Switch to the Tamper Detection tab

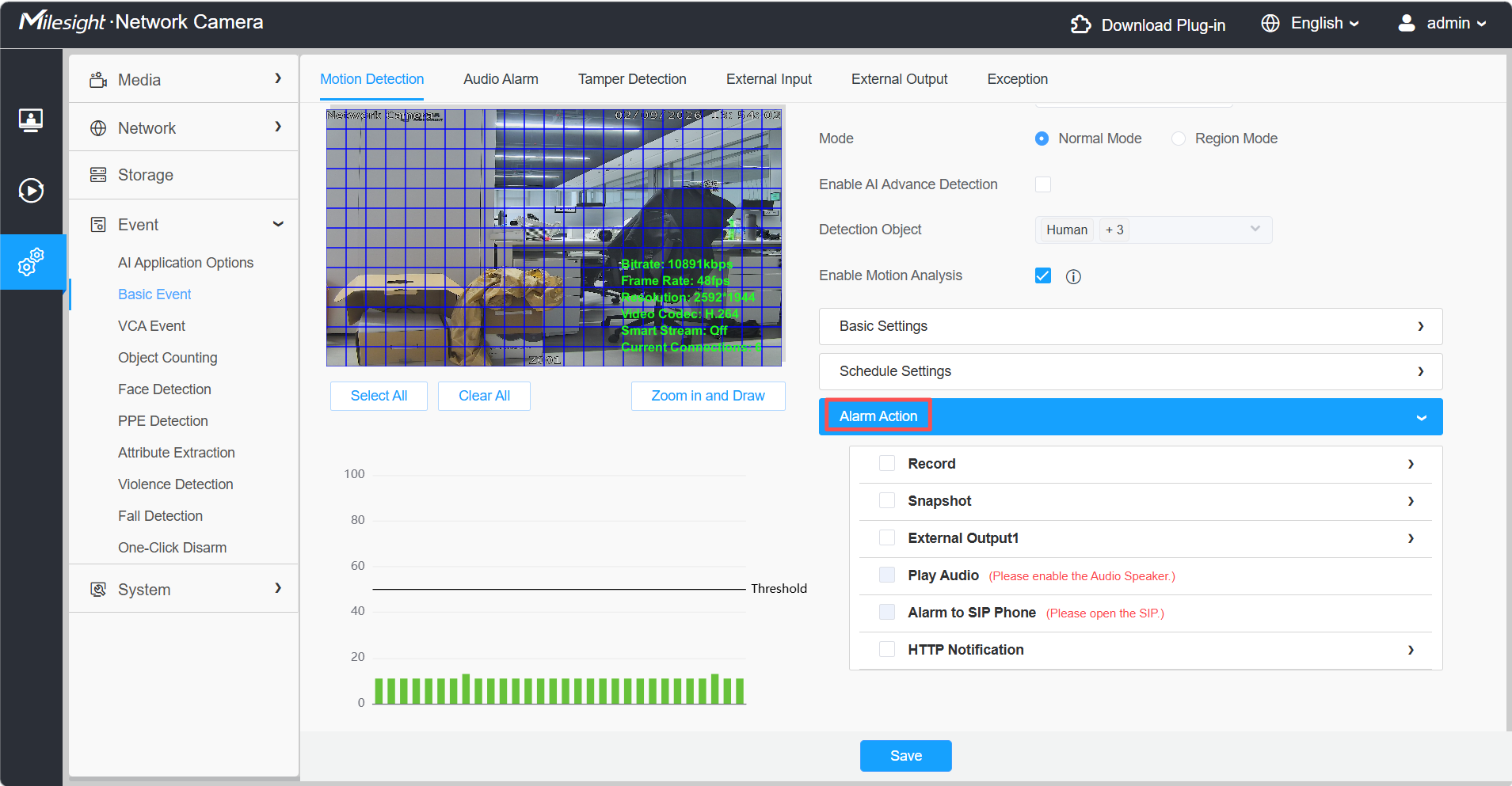click(632, 79)
